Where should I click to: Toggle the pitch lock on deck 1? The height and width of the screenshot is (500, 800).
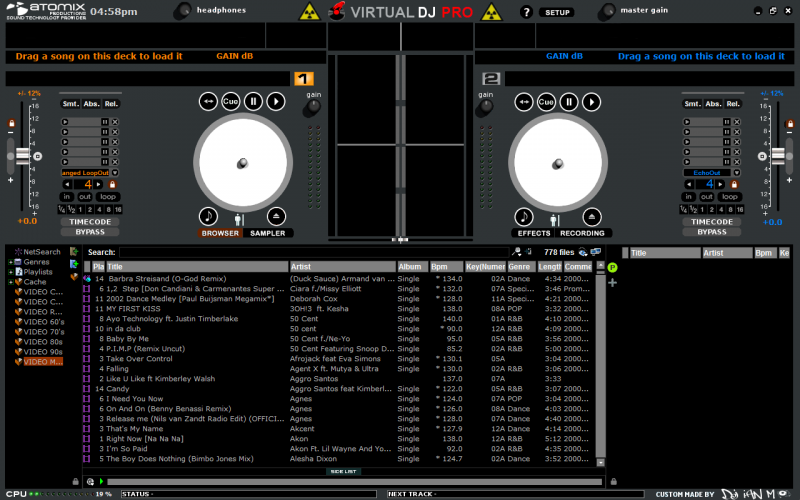pos(11,123)
